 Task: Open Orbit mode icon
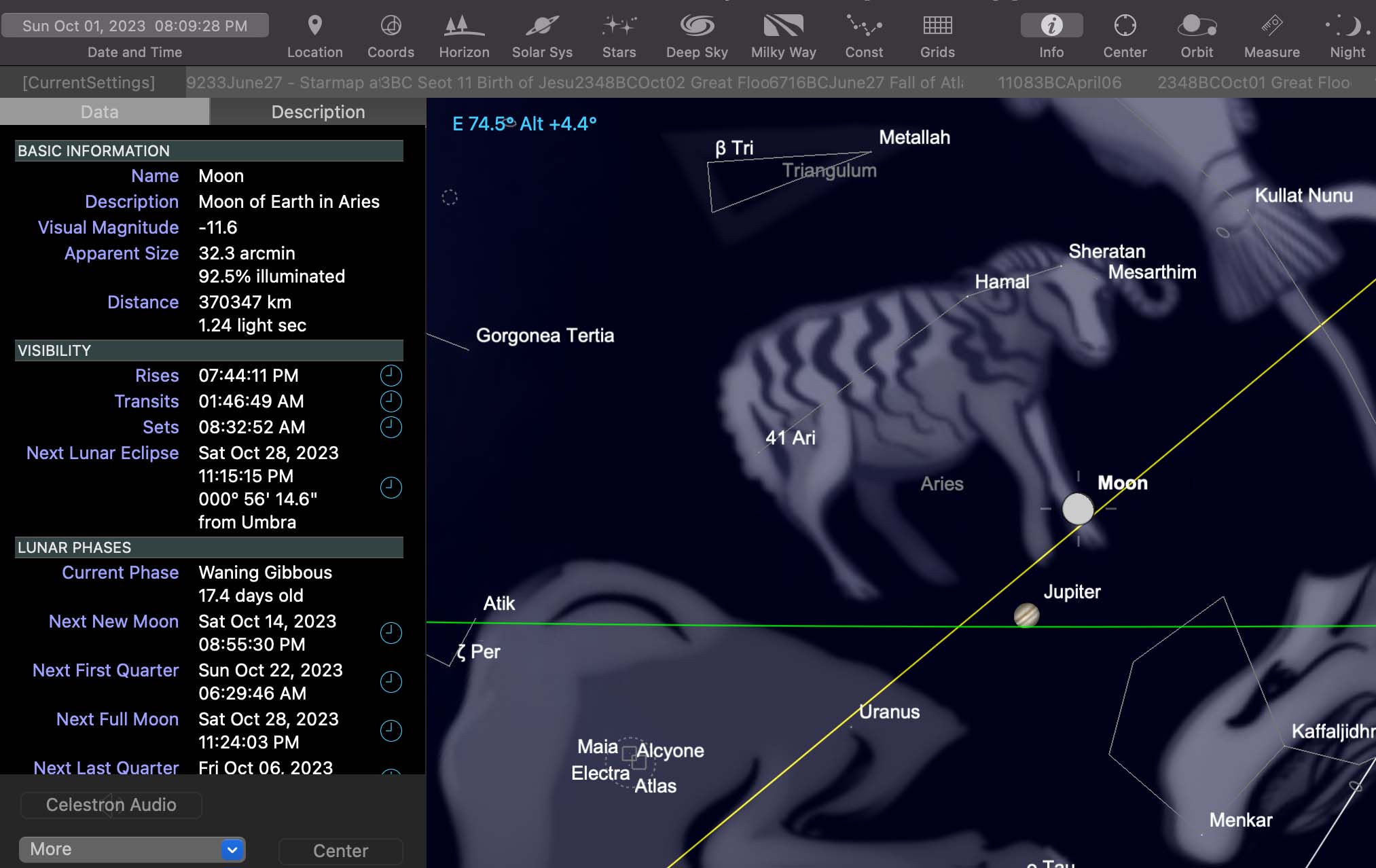1197,26
